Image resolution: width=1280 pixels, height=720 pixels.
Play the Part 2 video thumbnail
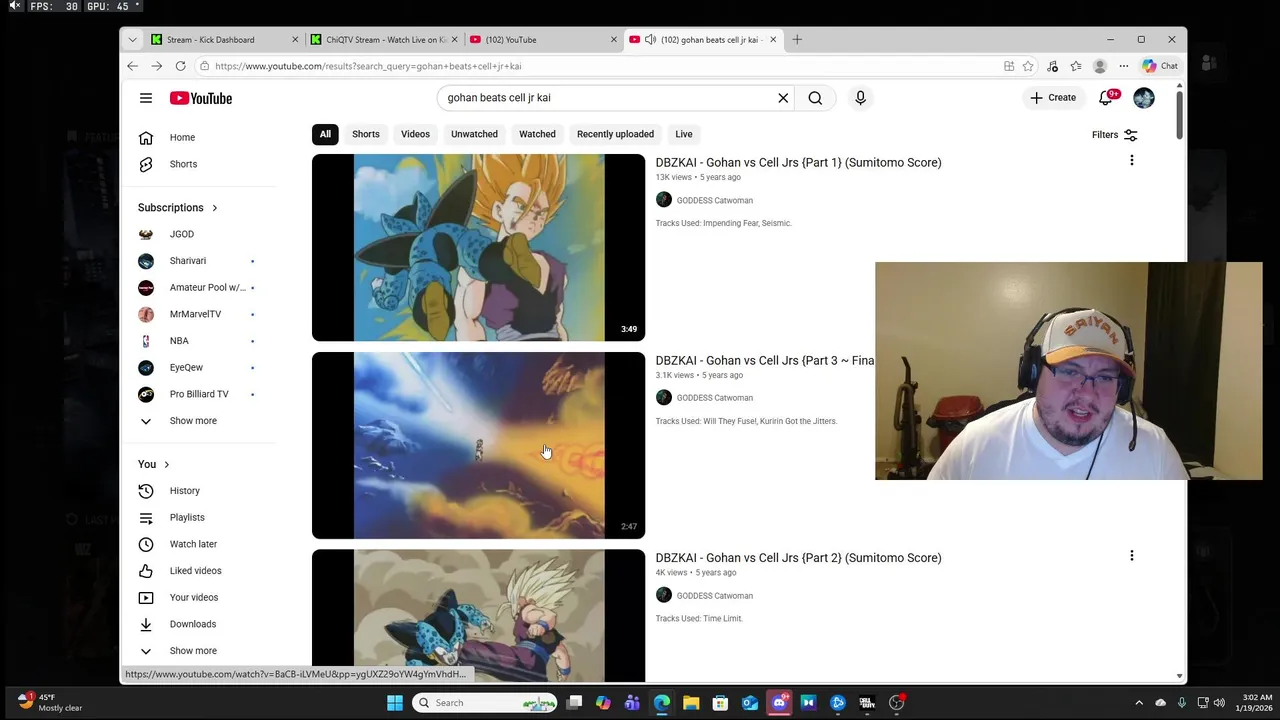pos(478,616)
